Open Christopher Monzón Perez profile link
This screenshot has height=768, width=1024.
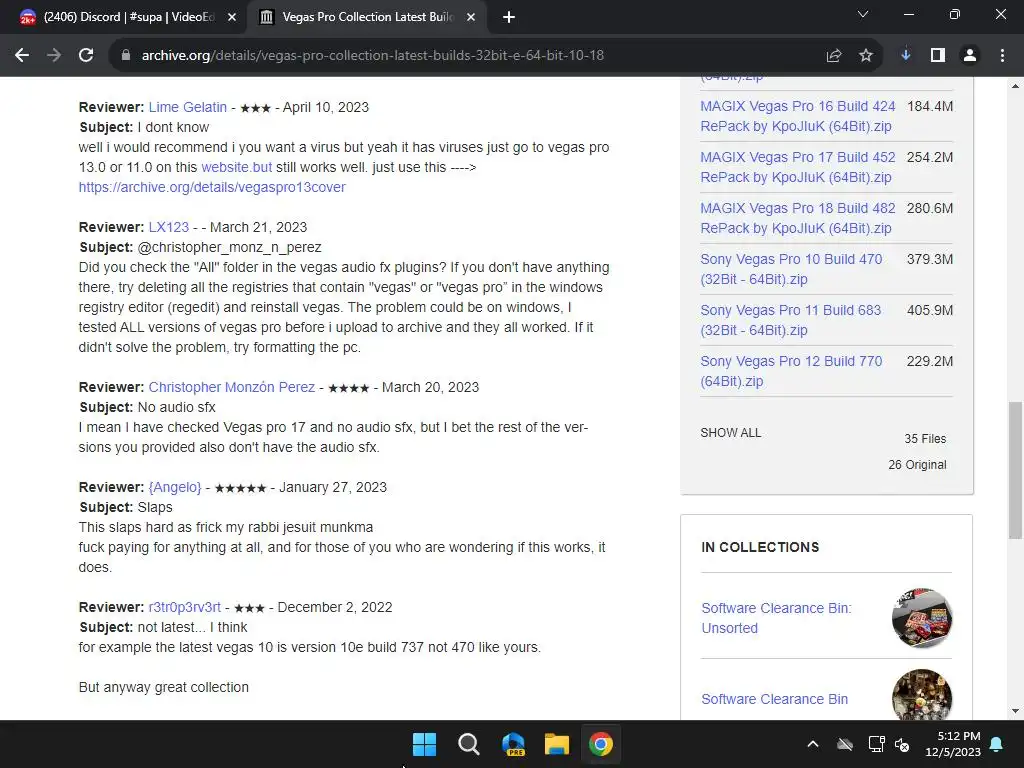tap(231, 387)
